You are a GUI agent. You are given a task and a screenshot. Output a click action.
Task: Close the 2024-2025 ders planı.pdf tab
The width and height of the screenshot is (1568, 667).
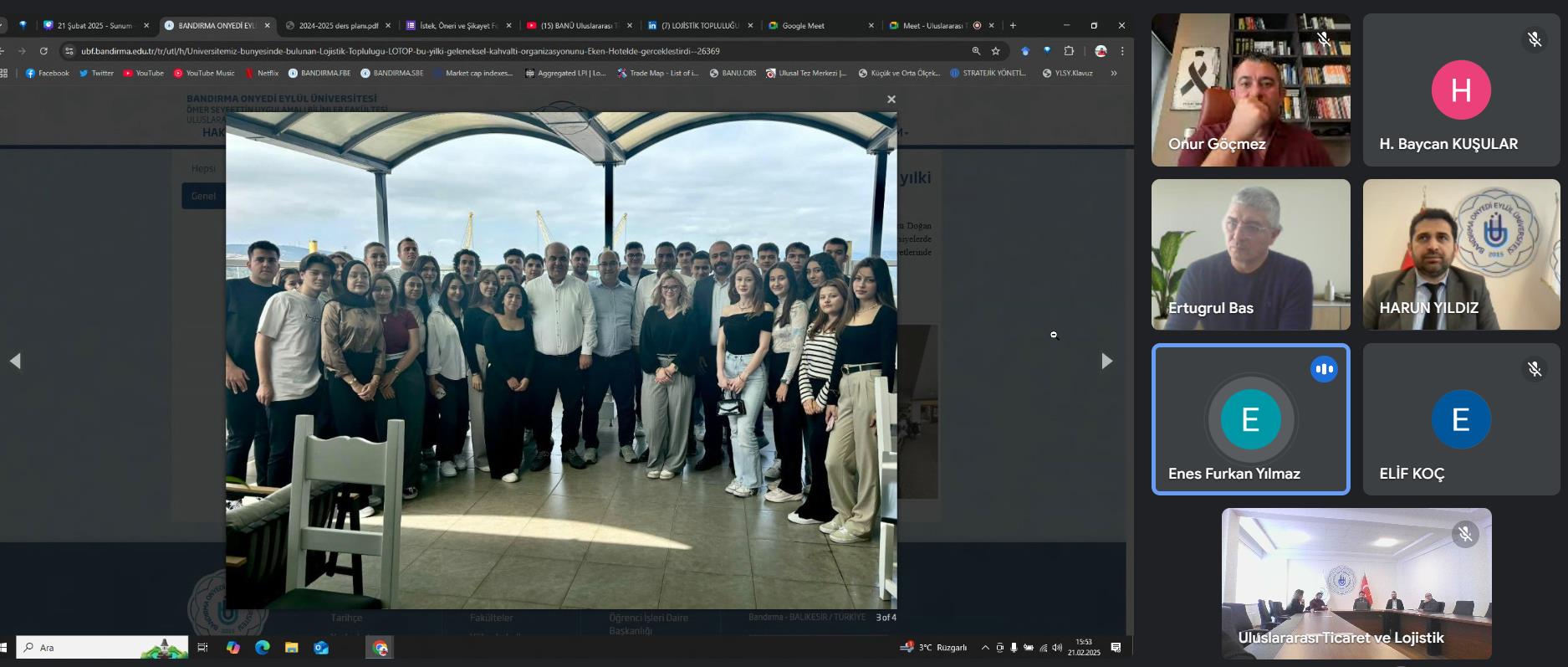(387, 25)
